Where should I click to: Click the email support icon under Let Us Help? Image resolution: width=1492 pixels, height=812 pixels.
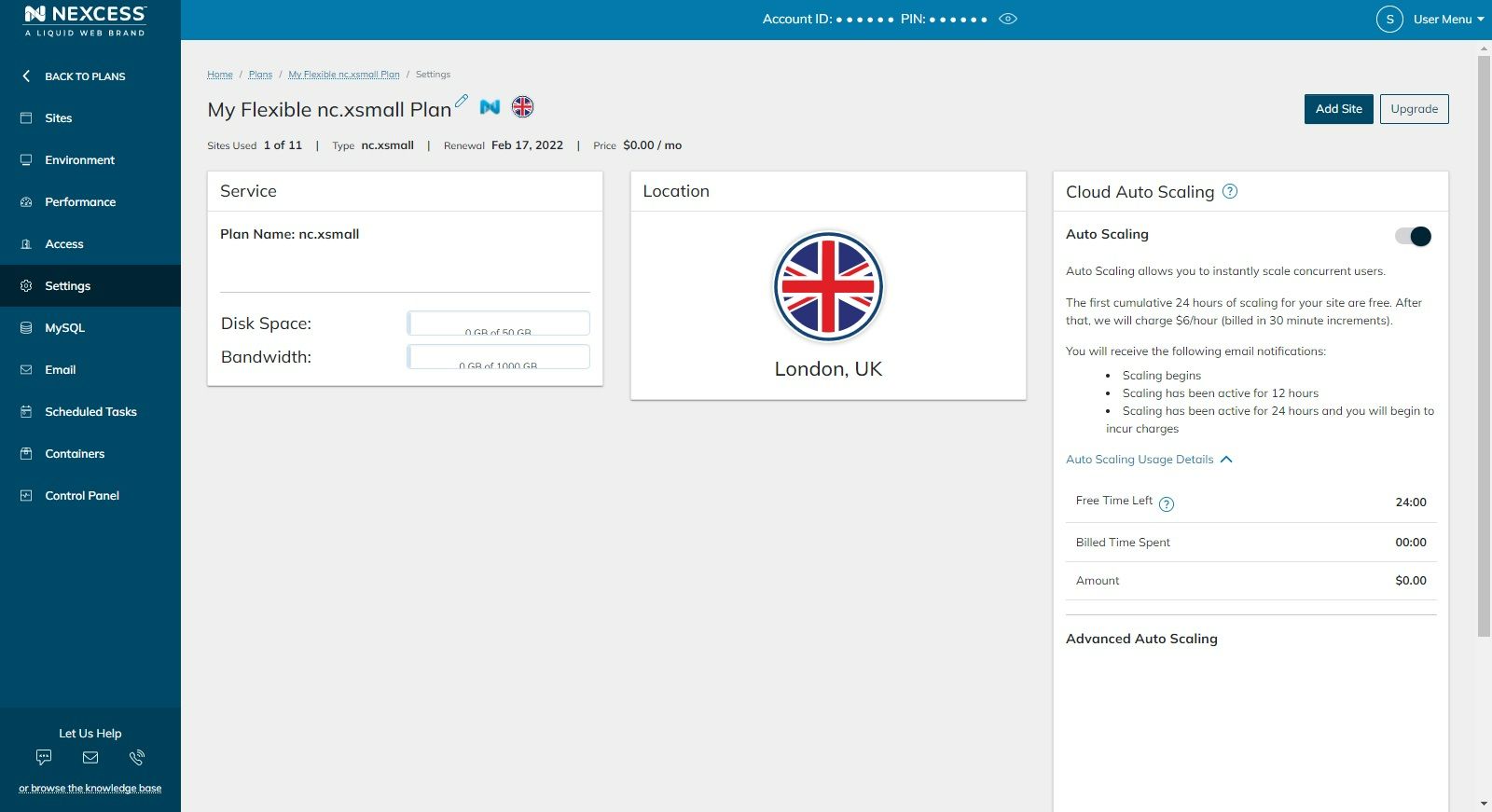[90, 757]
